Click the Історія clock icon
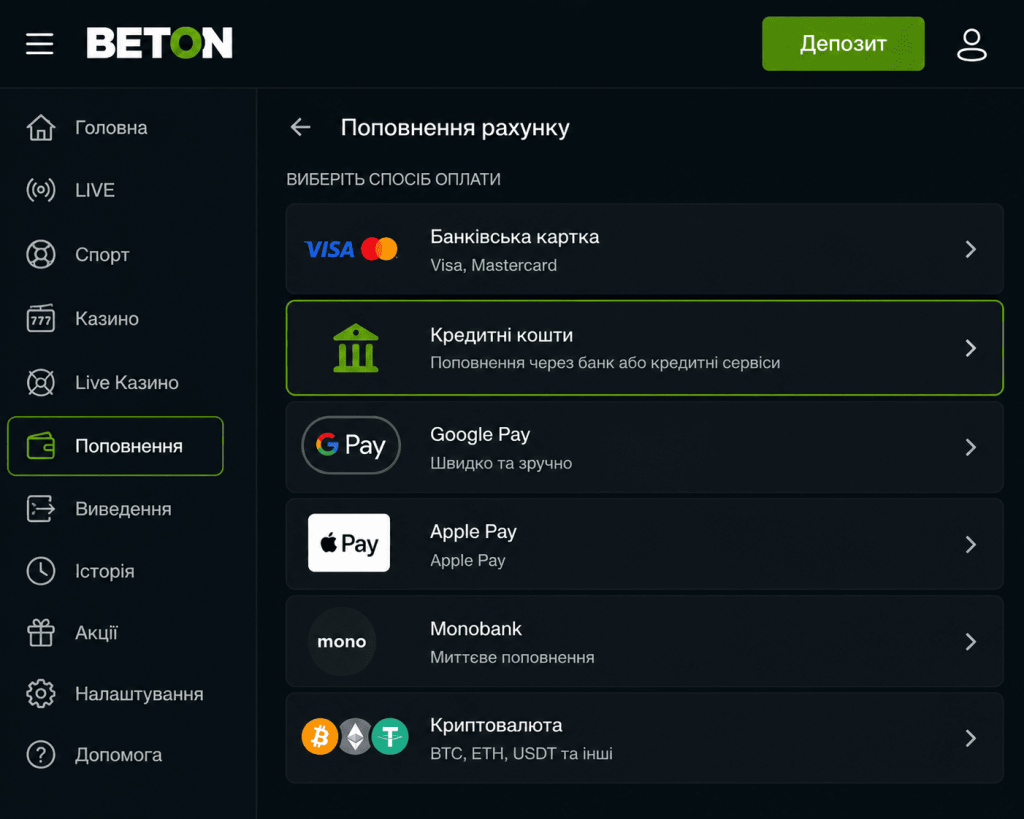The image size is (1024, 819). (x=40, y=571)
